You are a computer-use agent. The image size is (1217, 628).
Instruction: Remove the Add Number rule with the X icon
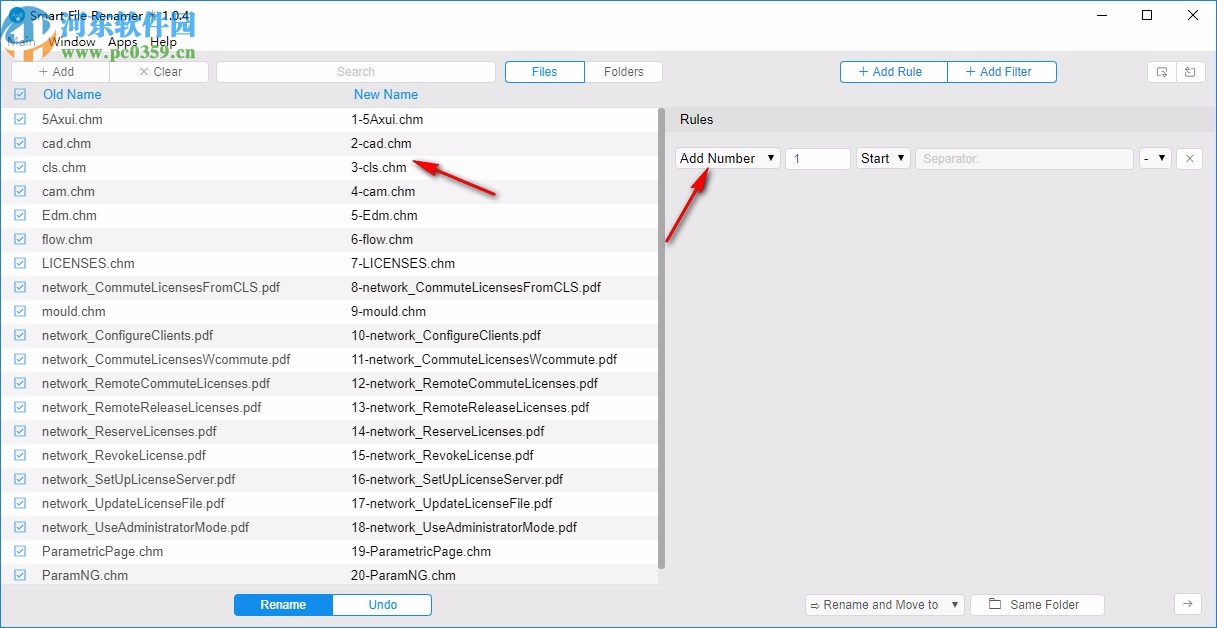click(x=1189, y=158)
